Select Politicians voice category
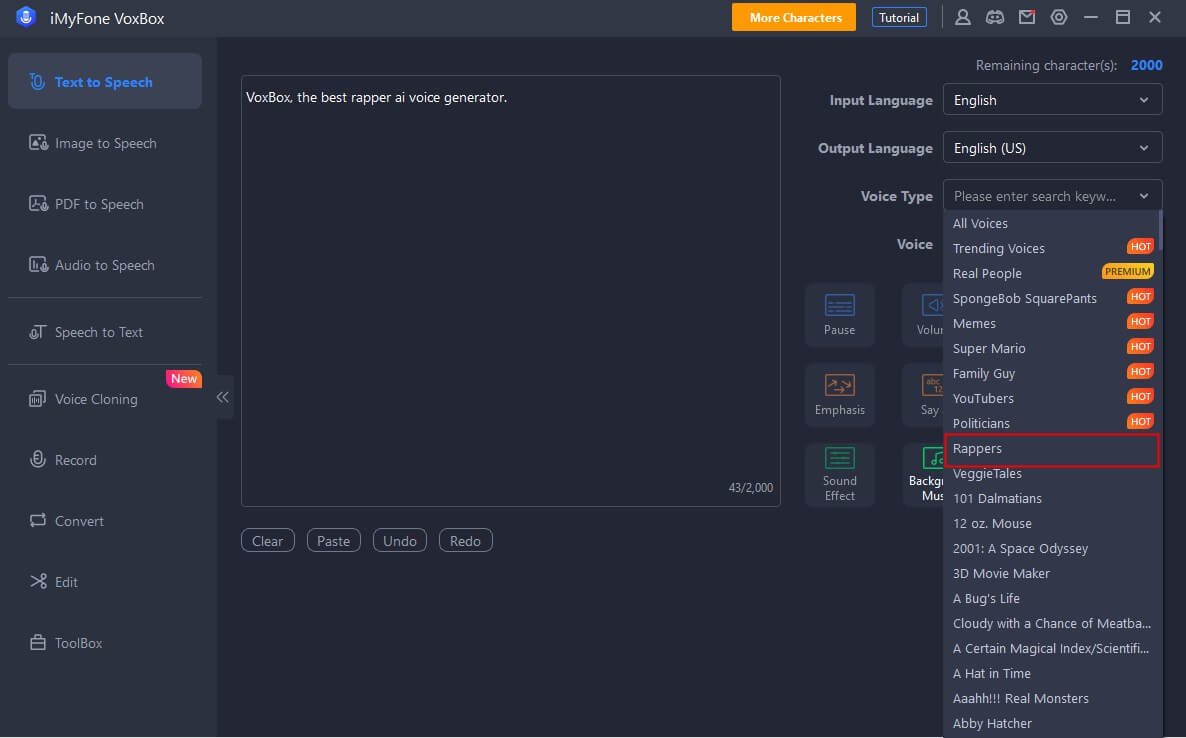This screenshot has width=1186, height=738. click(x=1051, y=423)
